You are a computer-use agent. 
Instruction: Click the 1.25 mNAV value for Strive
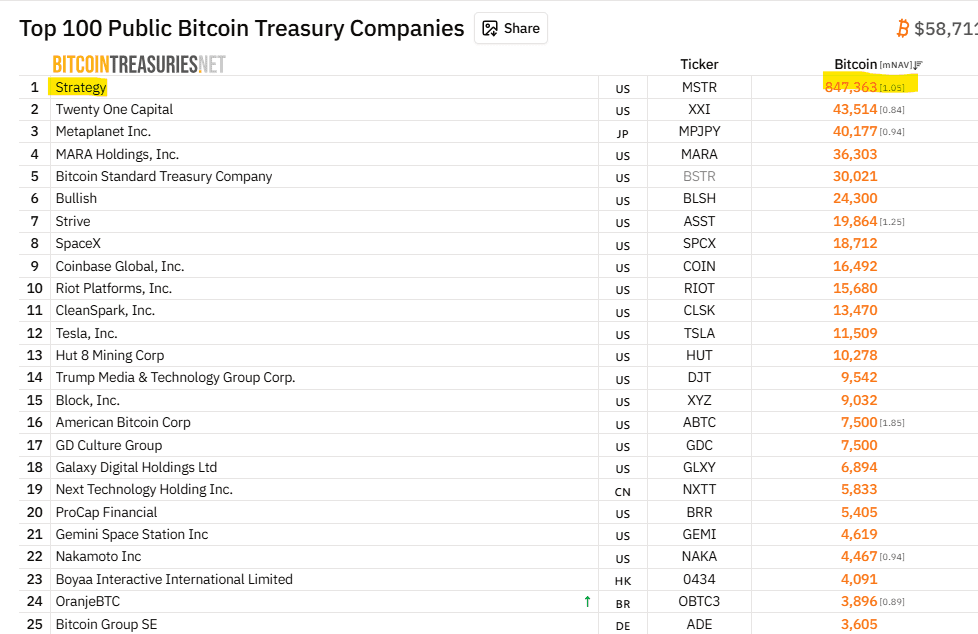(892, 222)
